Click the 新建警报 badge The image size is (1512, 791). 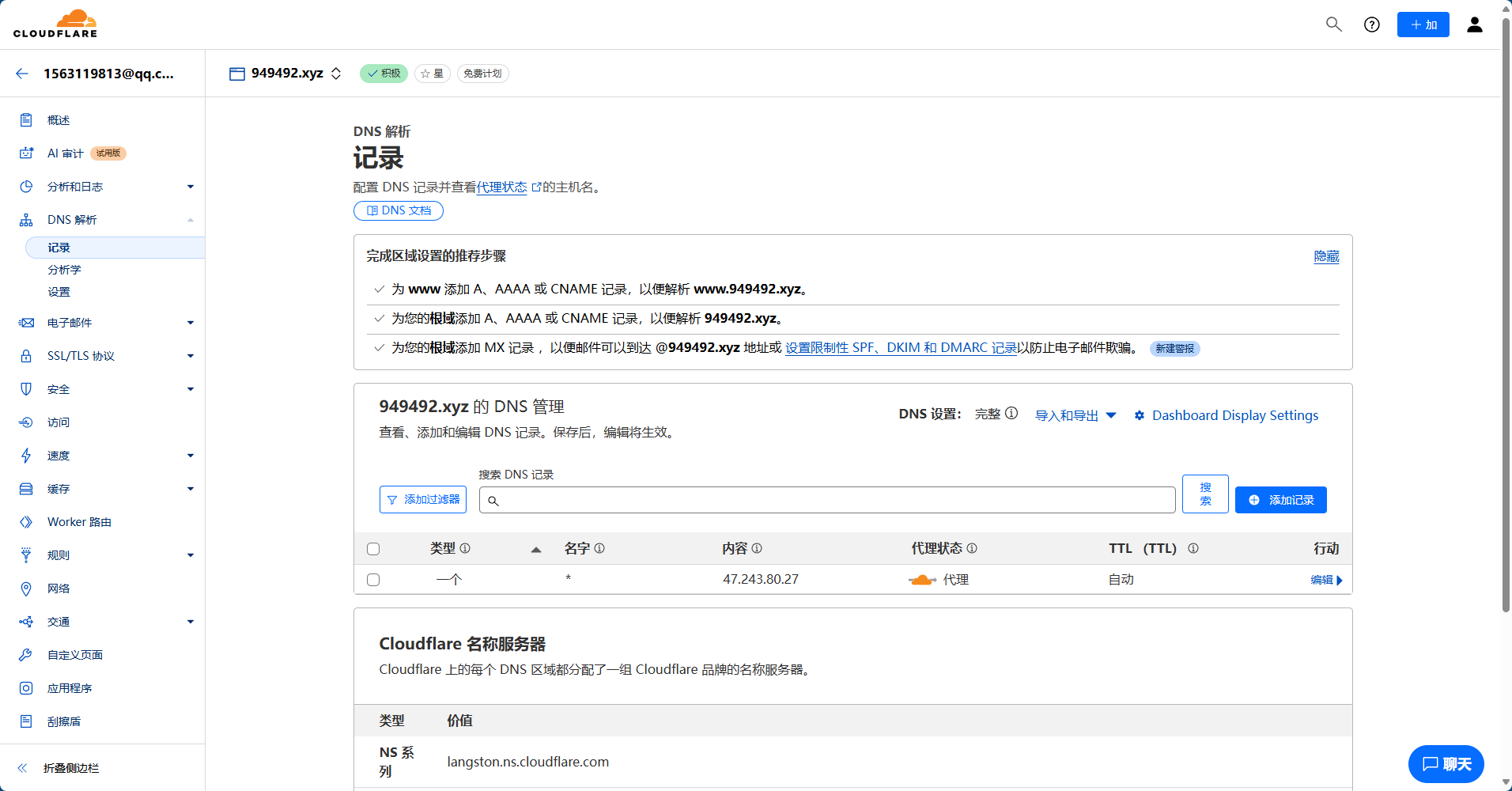[x=1175, y=349]
